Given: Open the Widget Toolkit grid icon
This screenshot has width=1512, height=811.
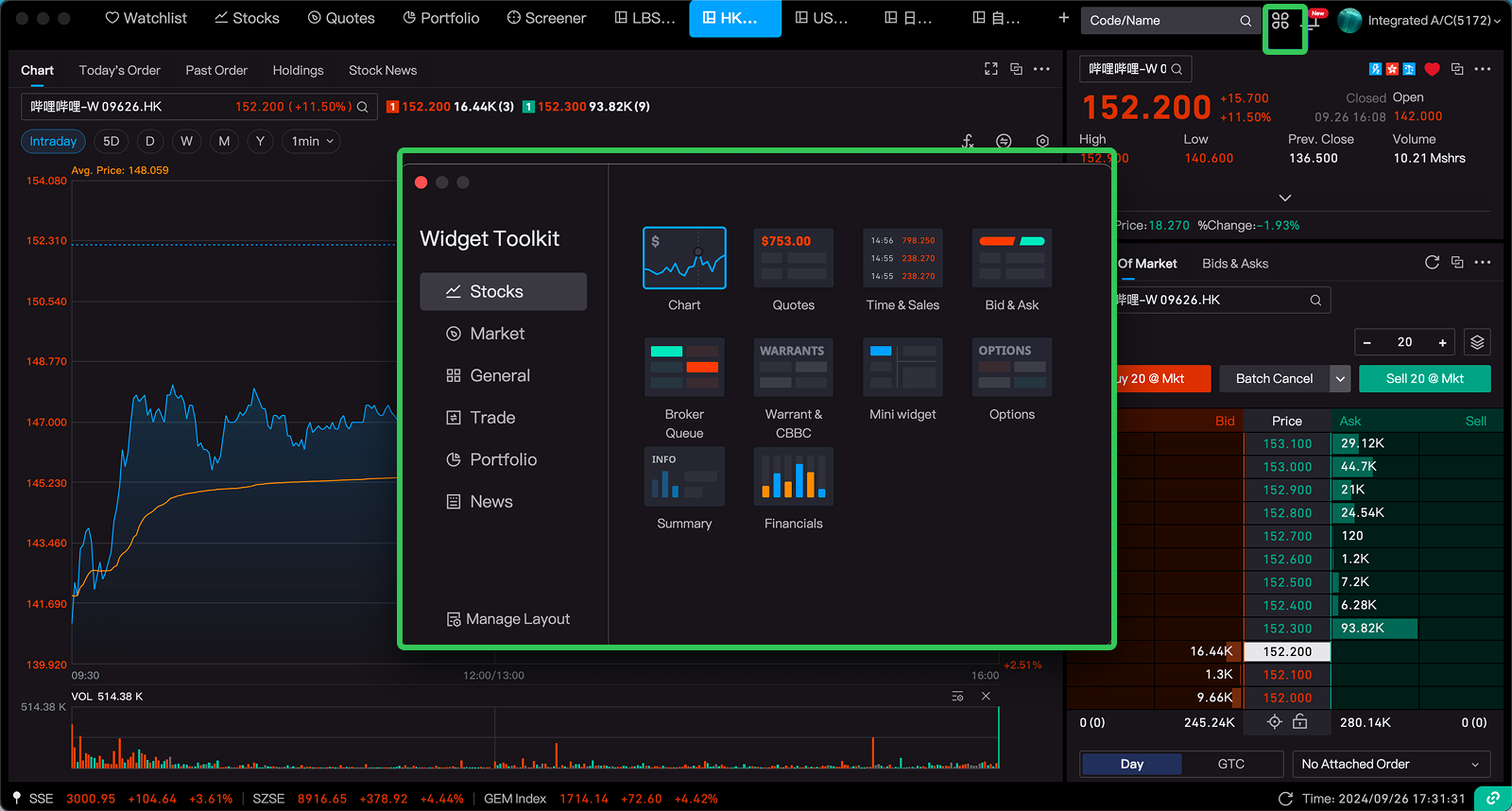Looking at the screenshot, I should click(1280, 21).
